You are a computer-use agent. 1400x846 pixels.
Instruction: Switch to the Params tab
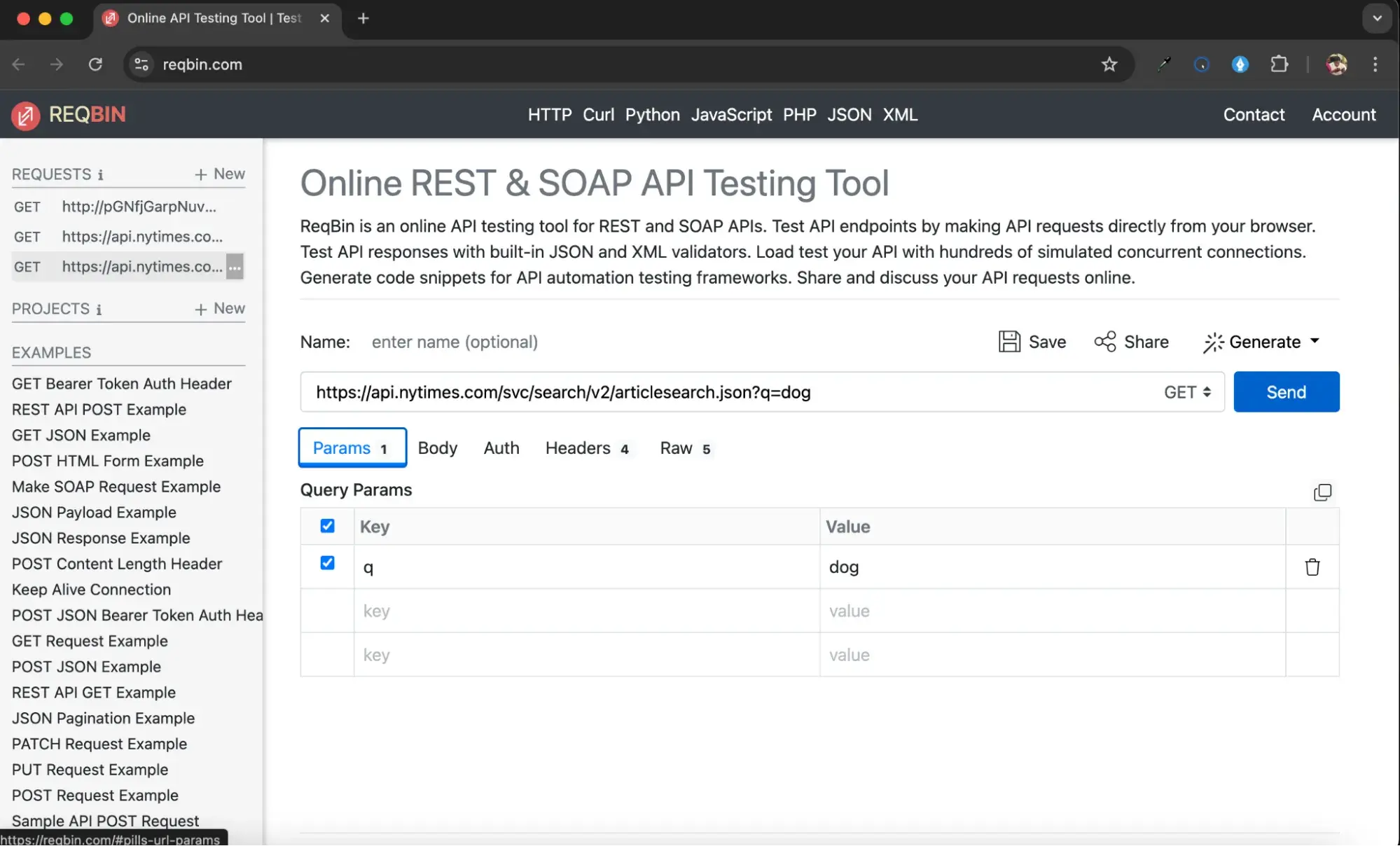point(352,448)
